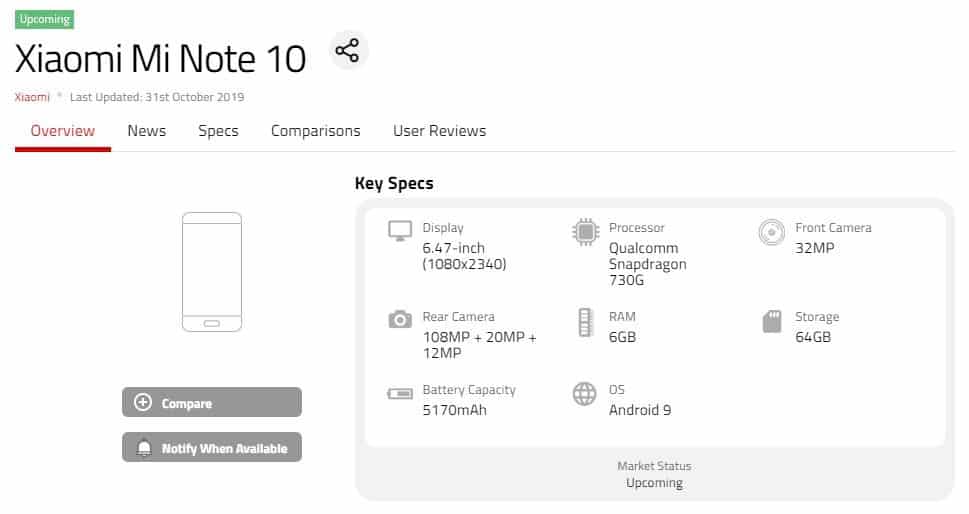
Task: Open the Specs tab
Action: point(218,131)
